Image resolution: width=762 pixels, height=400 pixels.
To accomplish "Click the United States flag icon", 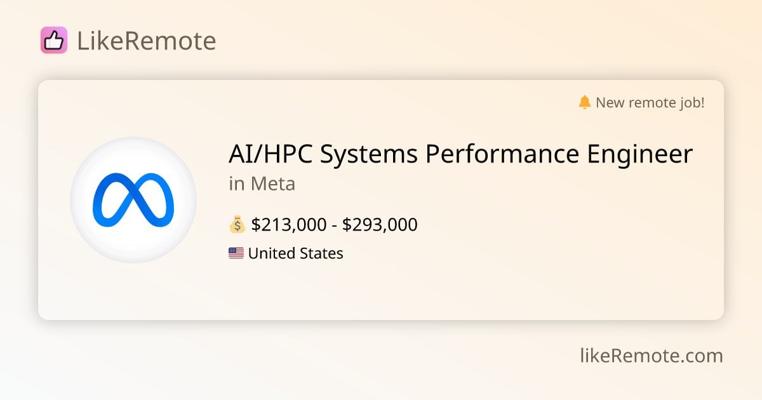I will point(236,253).
